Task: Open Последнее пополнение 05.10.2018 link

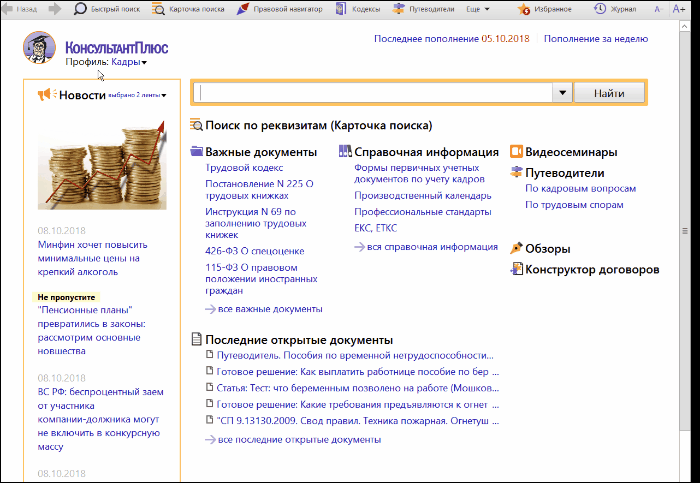Action: click(451, 39)
